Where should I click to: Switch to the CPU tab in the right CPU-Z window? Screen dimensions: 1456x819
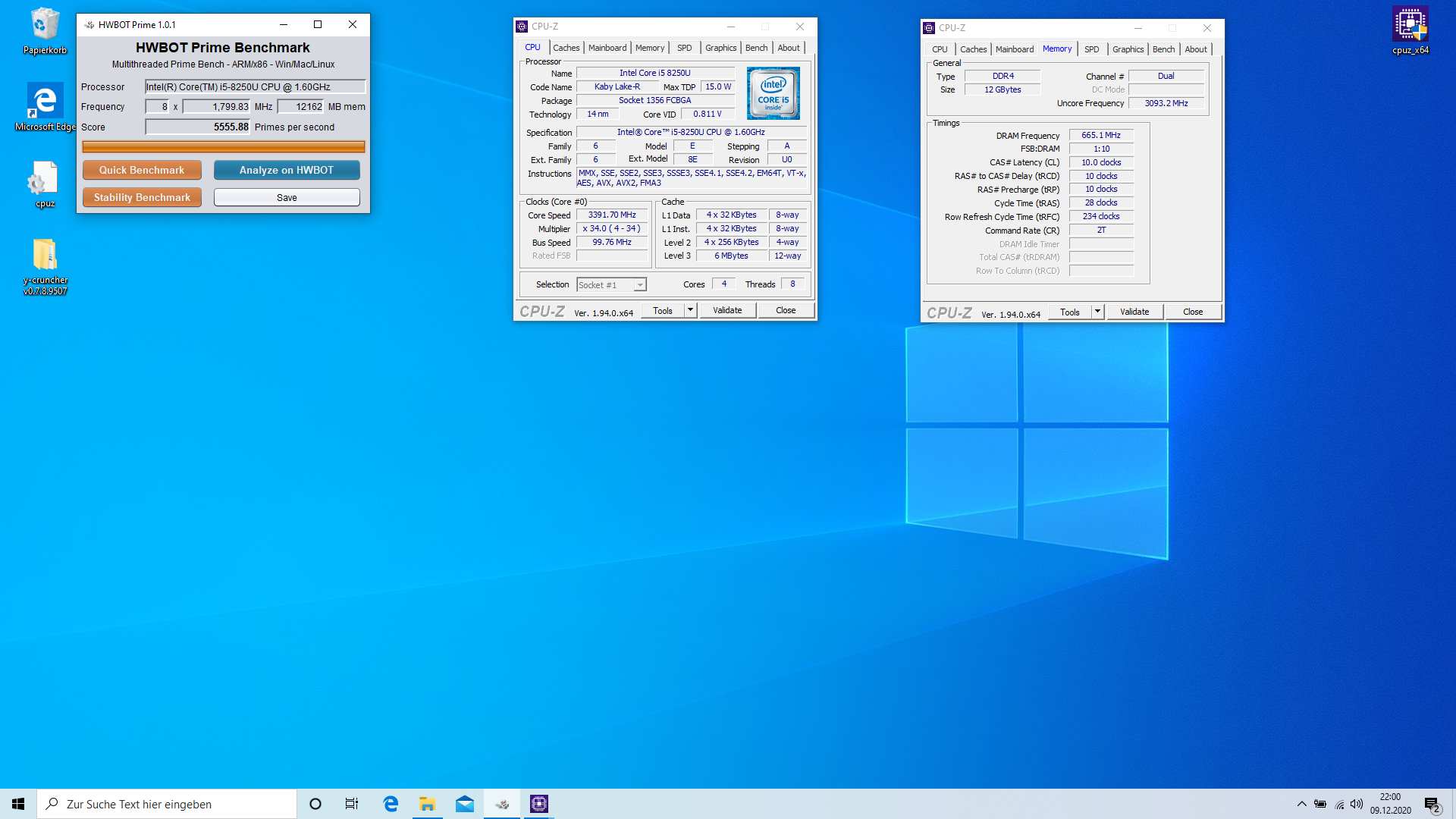[940, 49]
